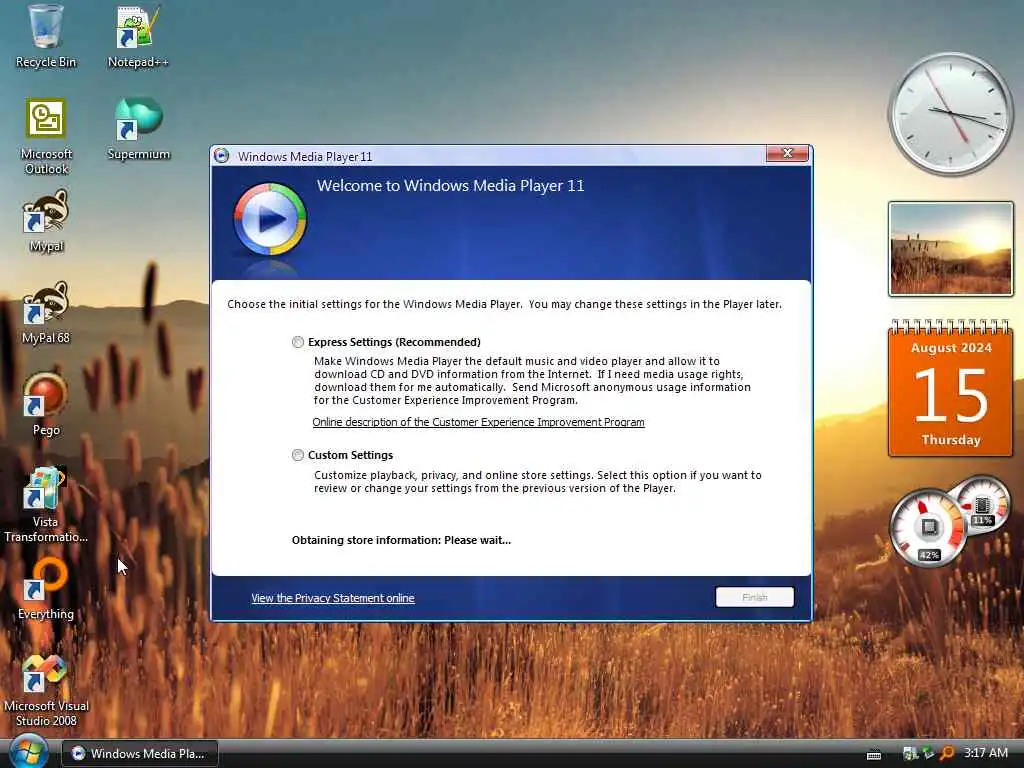Viewport: 1024px width, 768px height.
Task: Open the Supermium desktop shortcut
Action: pyautogui.click(x=138, y=129)
